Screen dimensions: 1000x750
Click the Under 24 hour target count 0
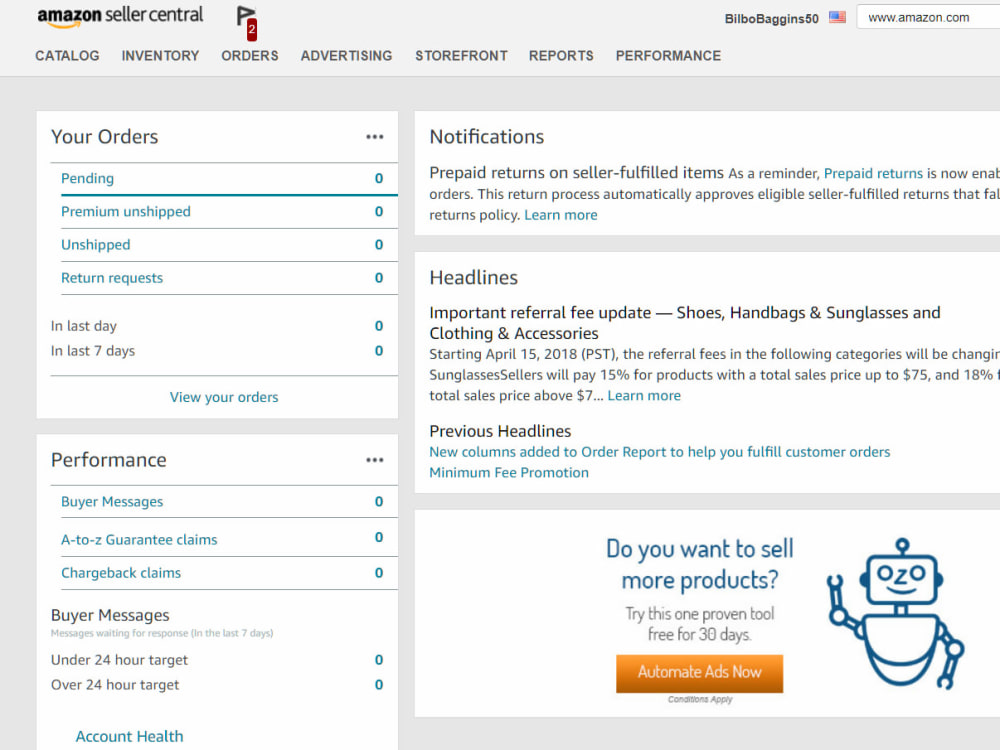[x=379, y=660]
